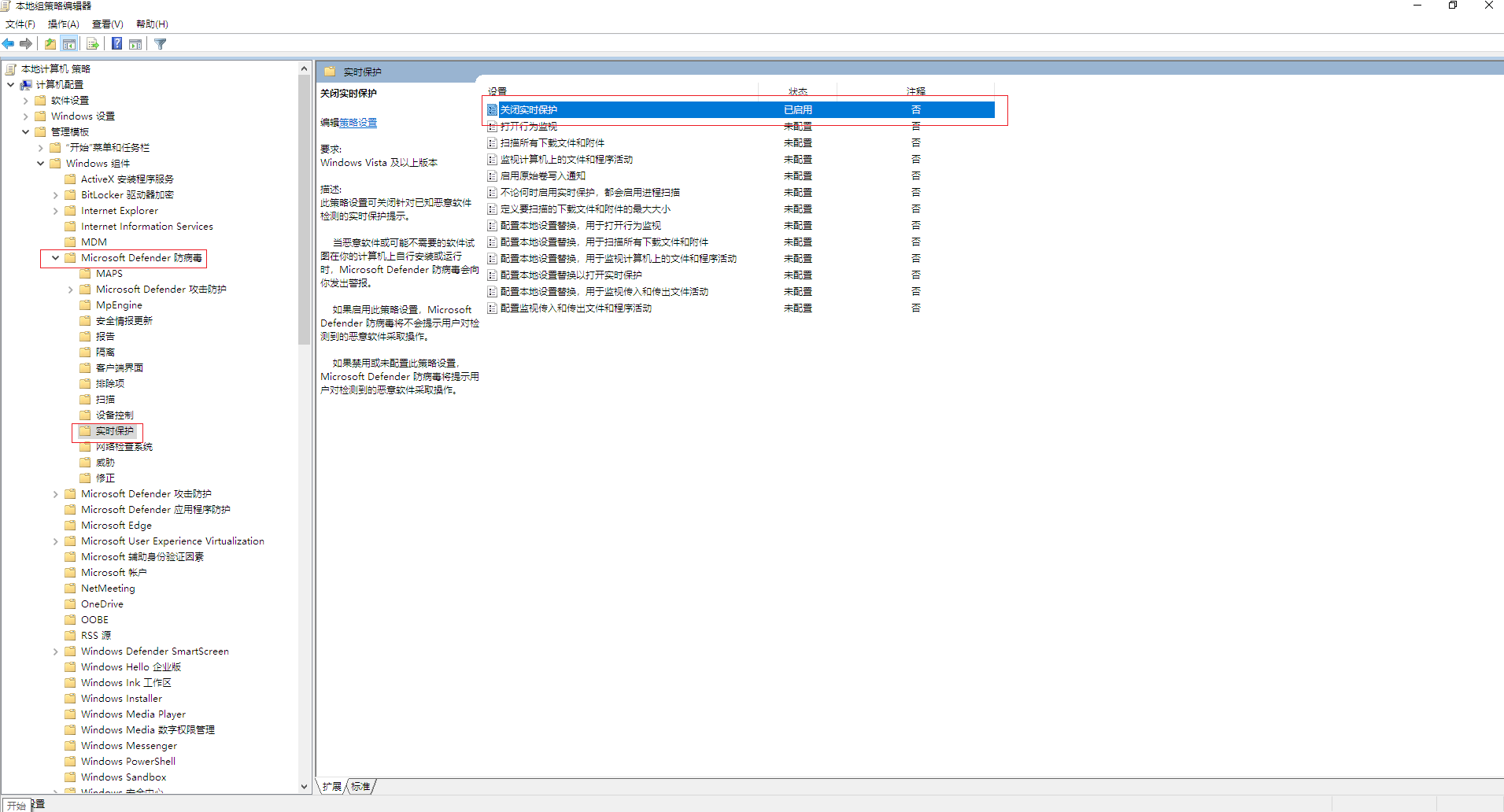Collapse the Microsoft Defender 防病毒 tree node
Image resolution: width=1504 pixels, height=812 pixels.
click(x=55, y=258)
